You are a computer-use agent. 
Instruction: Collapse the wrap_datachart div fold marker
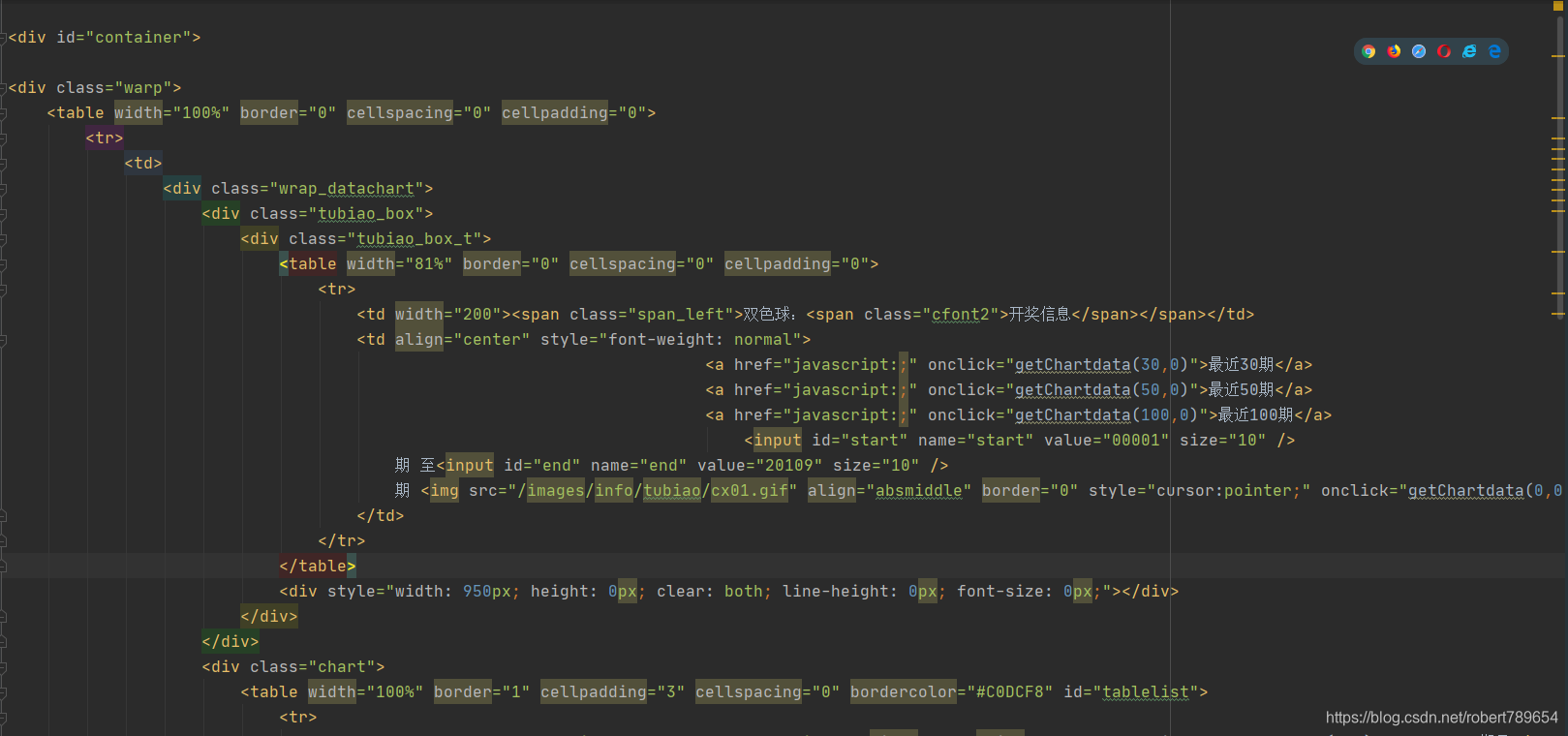tap(3, 189)
